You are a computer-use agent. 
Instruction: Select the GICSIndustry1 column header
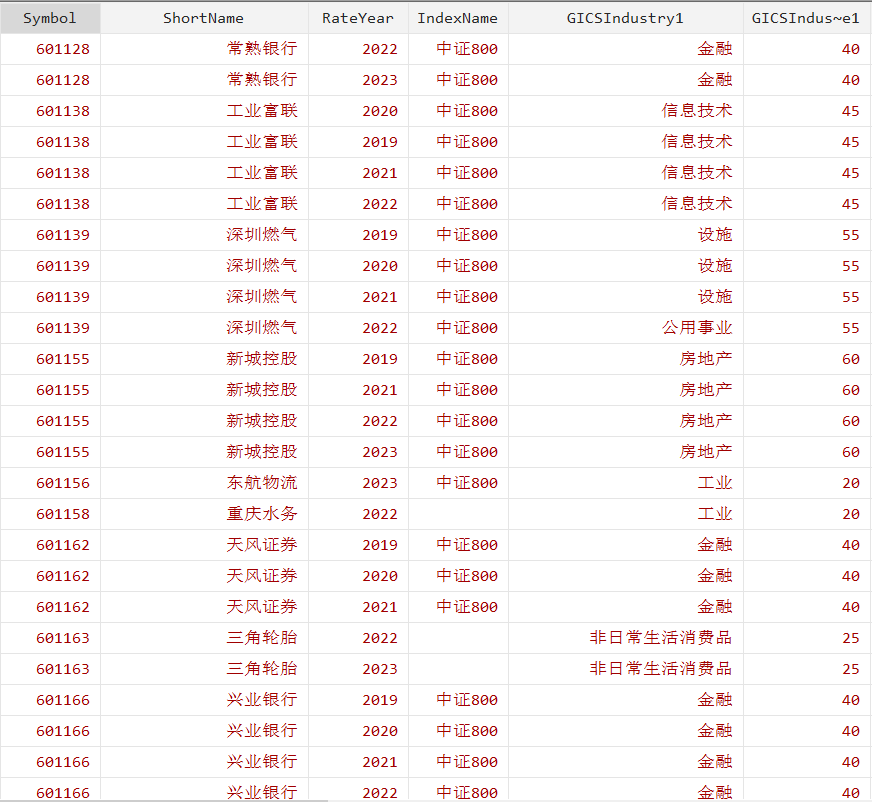(x=626, y=18)
